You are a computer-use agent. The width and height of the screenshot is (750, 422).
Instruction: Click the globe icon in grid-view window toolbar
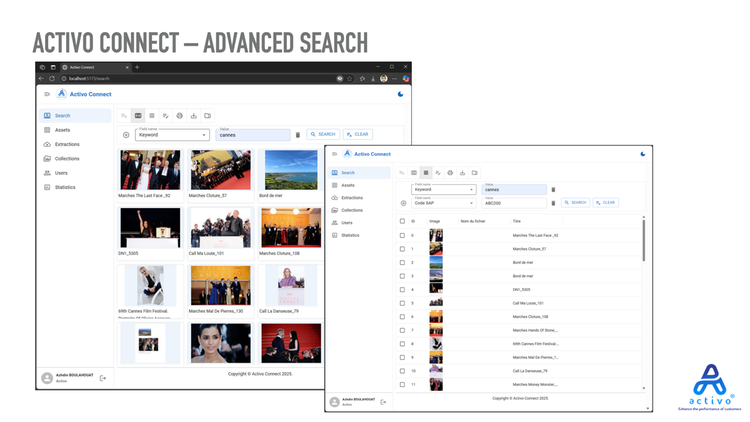pyautogui.click(x=179, y=116)
